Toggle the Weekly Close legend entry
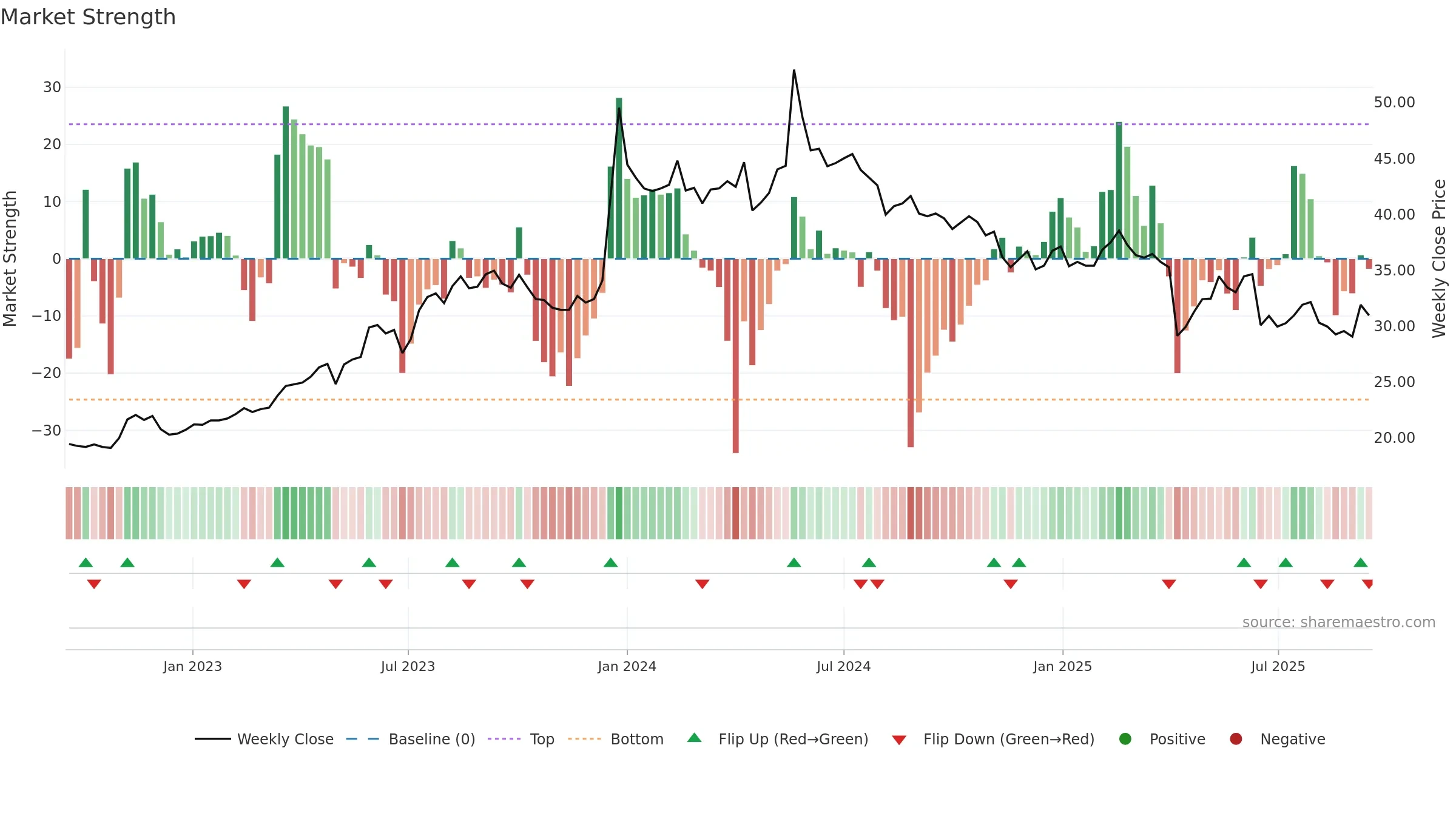Screen dimensions: 1456x819 [x=264, y=739]
